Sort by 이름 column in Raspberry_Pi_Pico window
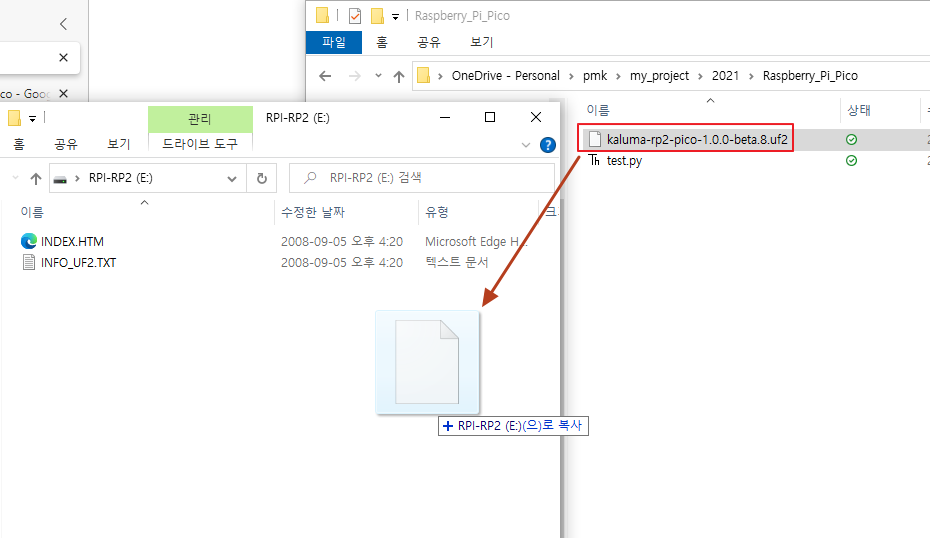The width and height of the screenshot is (930, 538). coord(598,110)
